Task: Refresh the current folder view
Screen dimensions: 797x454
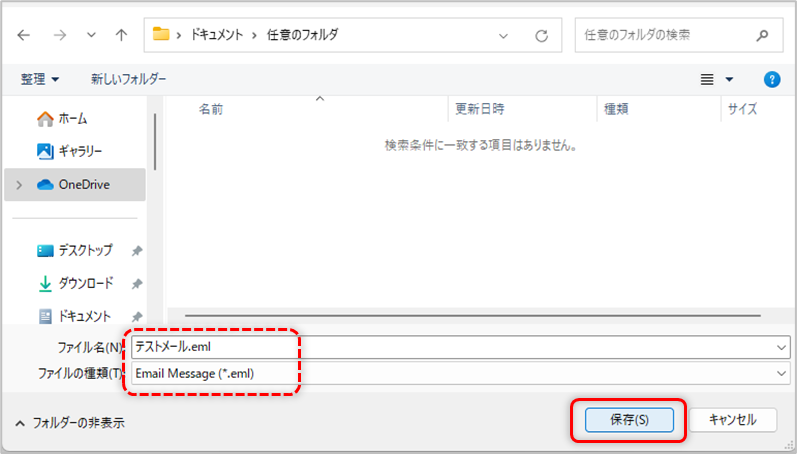Action: [x=541, y=35]
